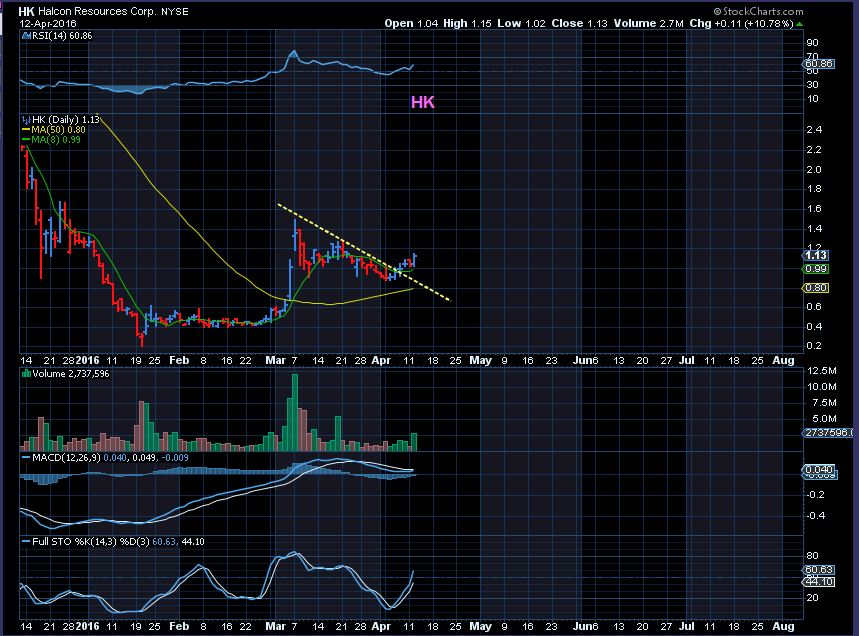Click the Chg +0.11 (+10.78%) value
Image resolution: width=859 pixels, height=636 pixels.
741,24
